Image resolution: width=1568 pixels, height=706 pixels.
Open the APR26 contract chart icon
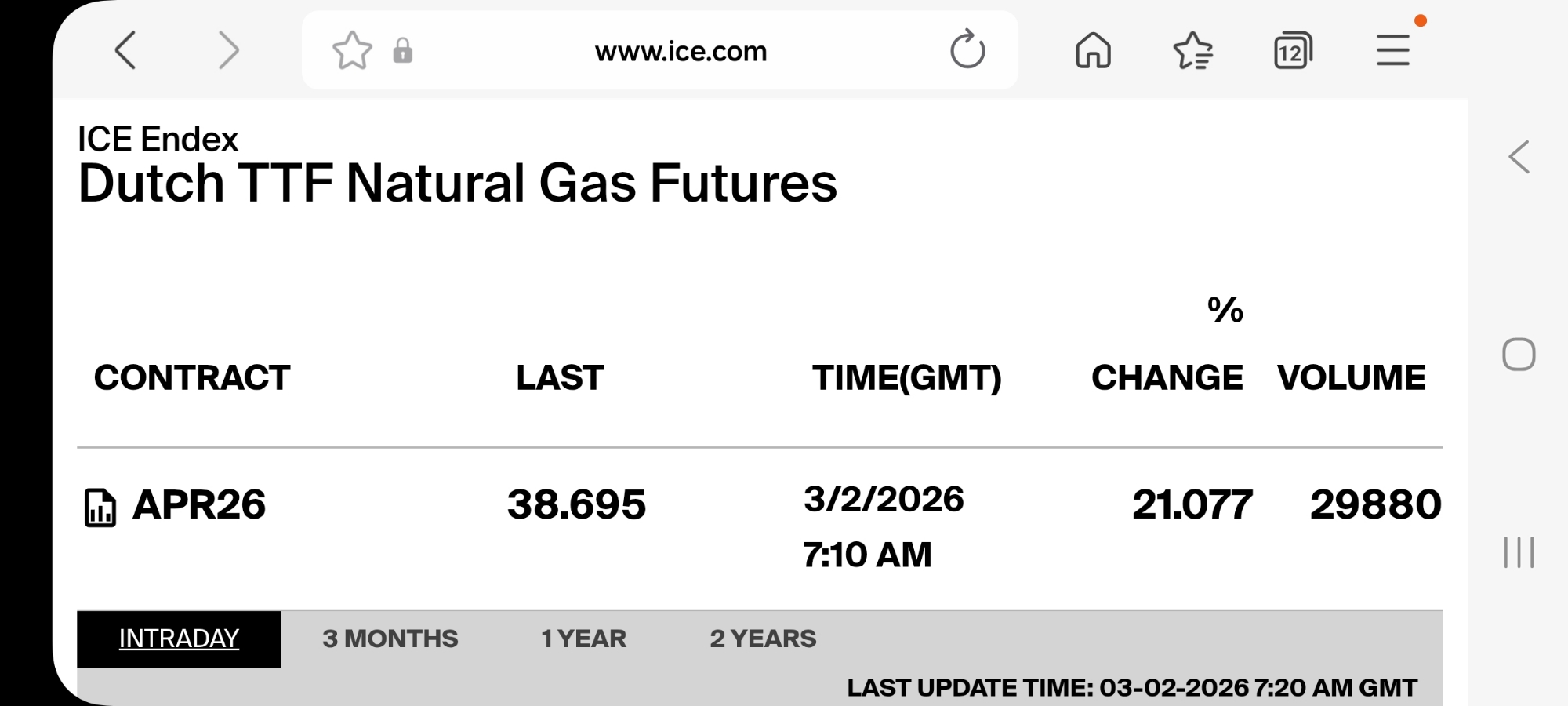[x=100, y=508]
